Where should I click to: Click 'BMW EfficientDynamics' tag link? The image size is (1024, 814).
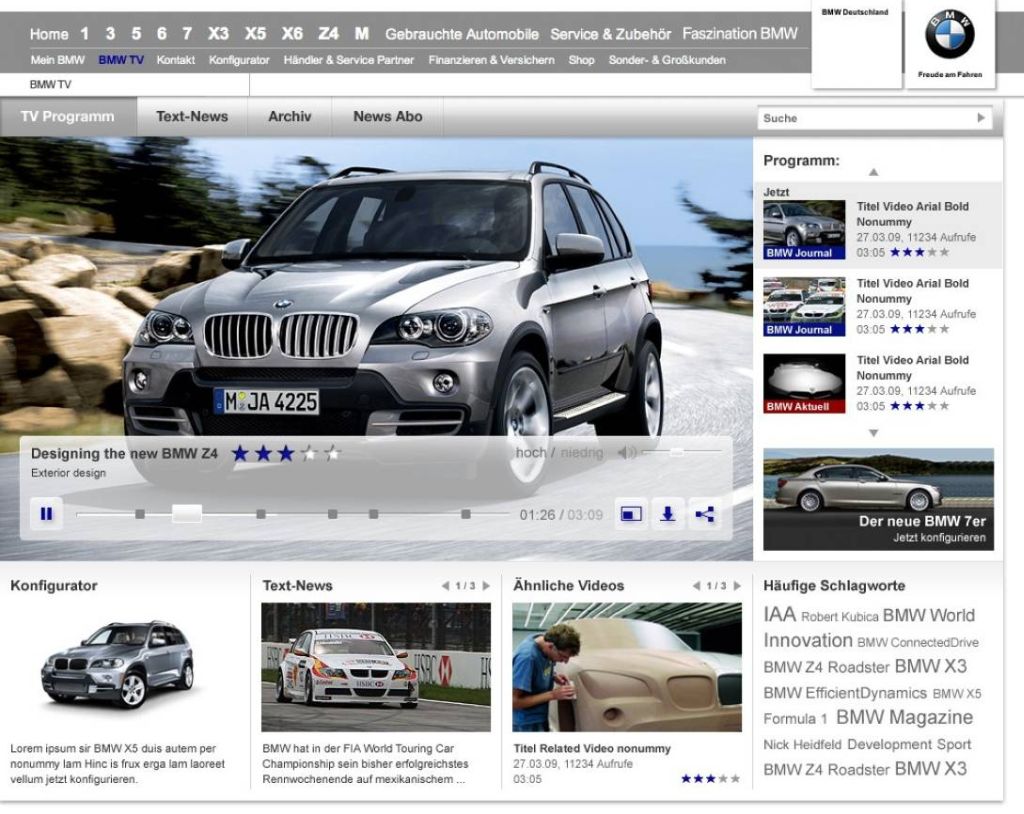[845, 693]
